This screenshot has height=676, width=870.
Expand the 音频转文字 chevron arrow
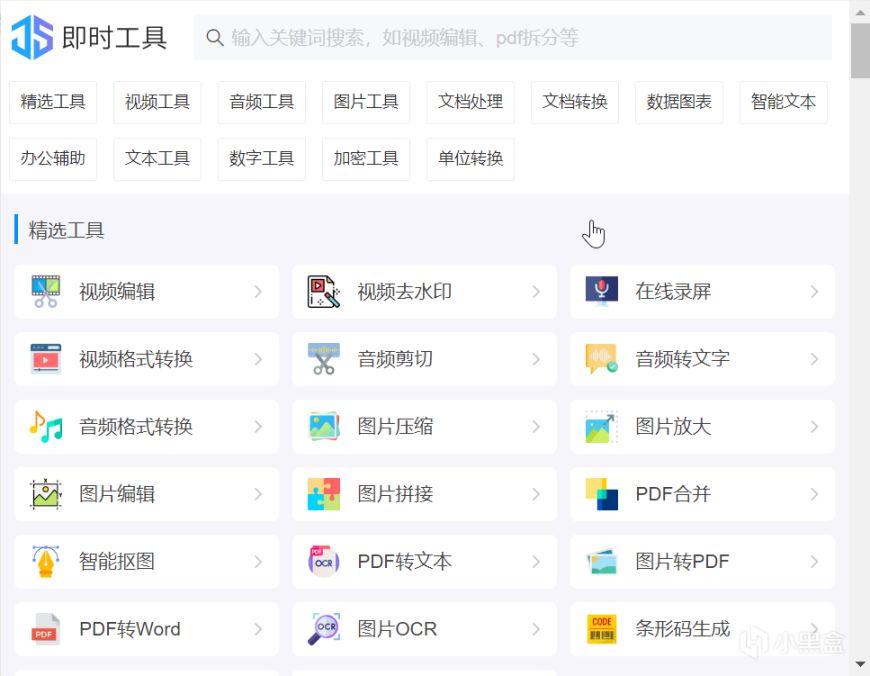814,359
